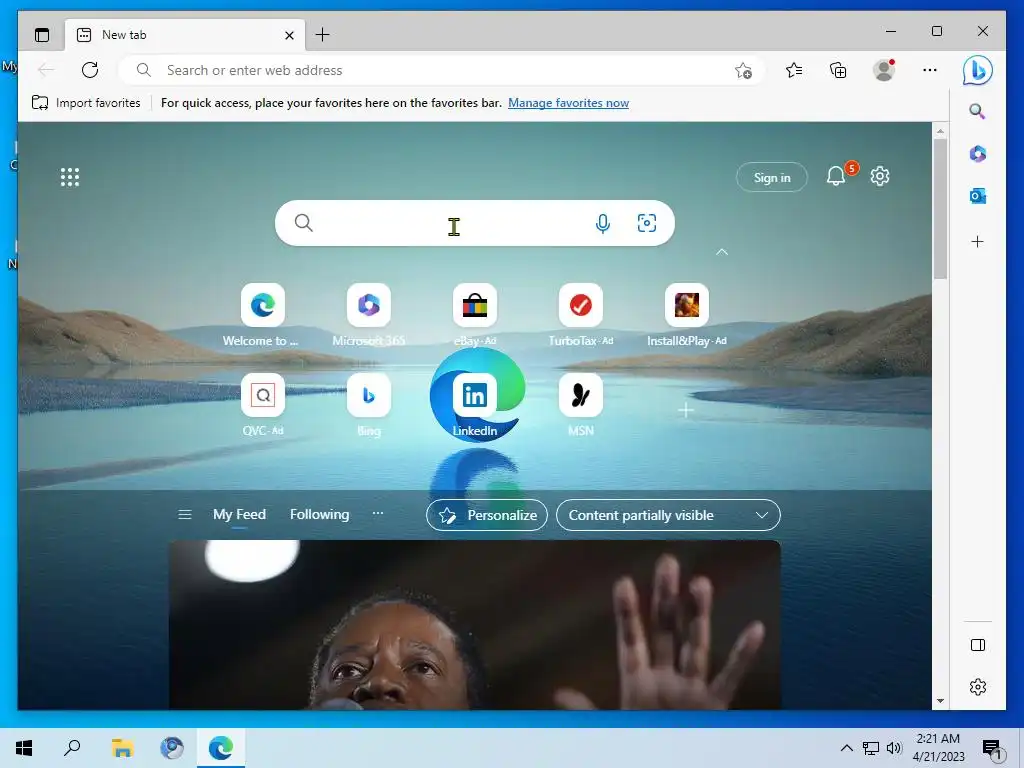Viewport: 1024px width, 768px height.
Task: Open the Action Center notifications icon
Action: (992, 749)
